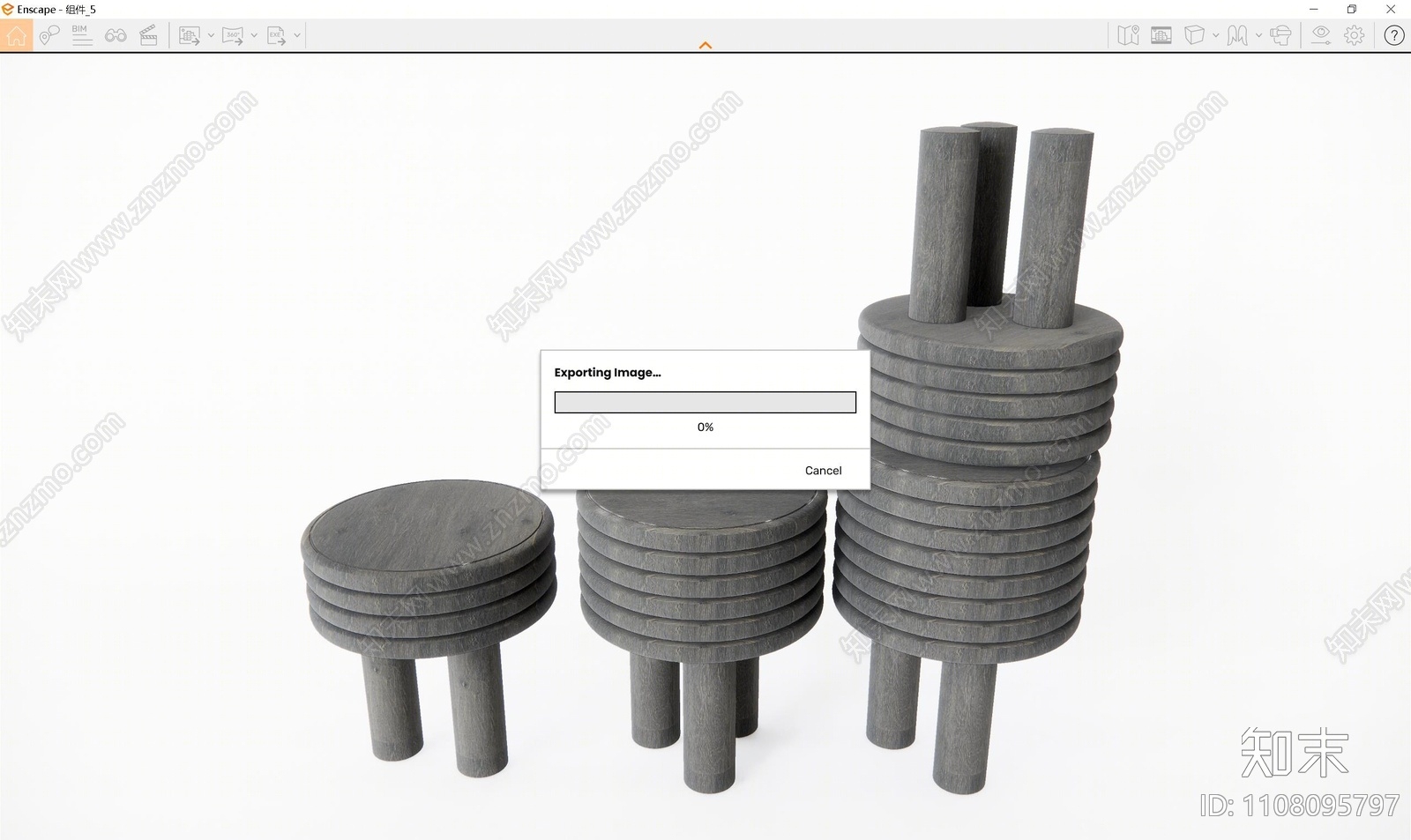Toggle the safe frame icon
Image resolution: width=1411 pixels, height=840 pixels.
(x=1161, y=35)
